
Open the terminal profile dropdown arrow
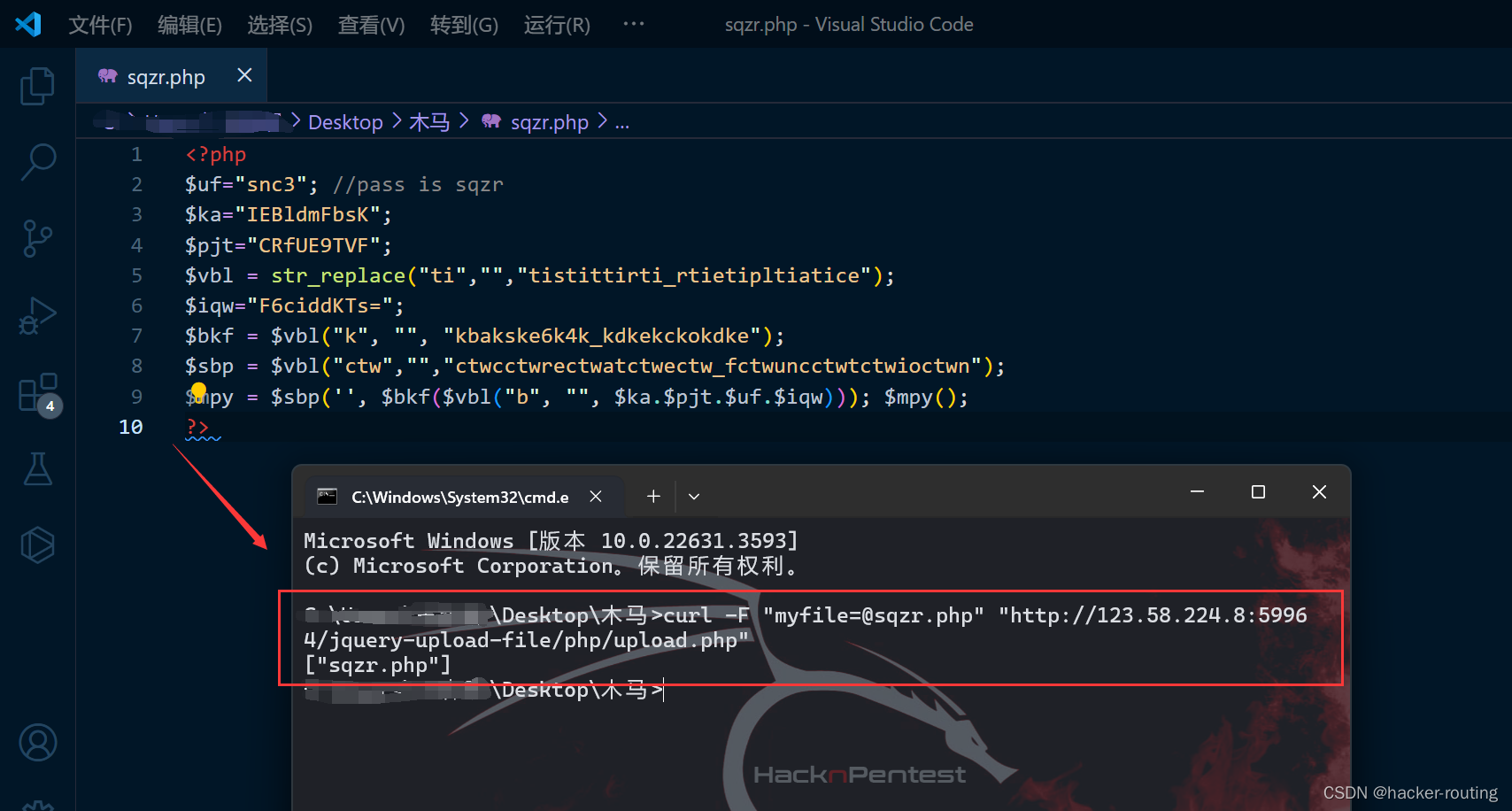click(x=694, y=497)
